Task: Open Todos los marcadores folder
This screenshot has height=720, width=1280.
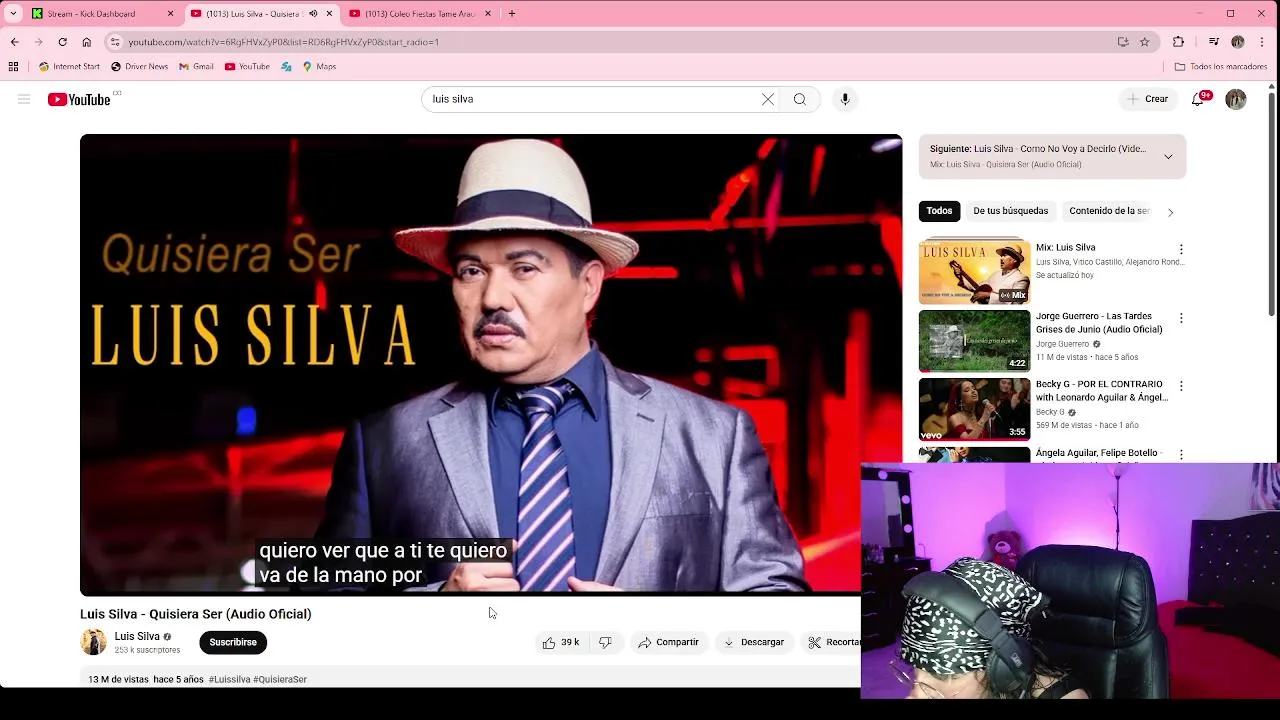Action: [x=1220, y=67]
